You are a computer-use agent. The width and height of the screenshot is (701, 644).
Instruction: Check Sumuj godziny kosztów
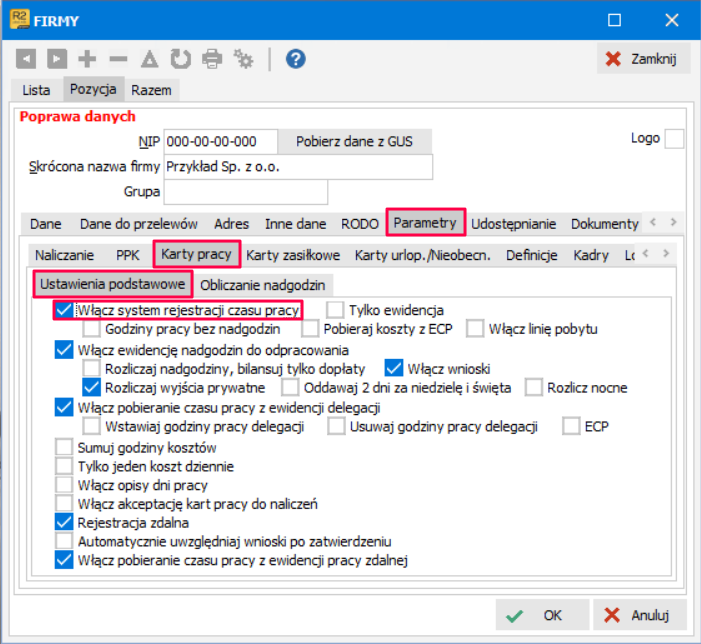[64, 447]
